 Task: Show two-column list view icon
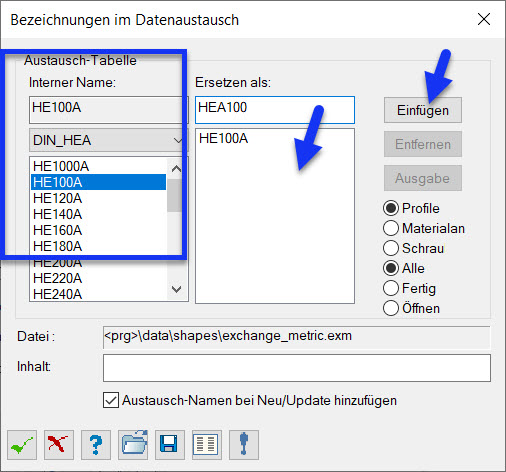[207, 445]
